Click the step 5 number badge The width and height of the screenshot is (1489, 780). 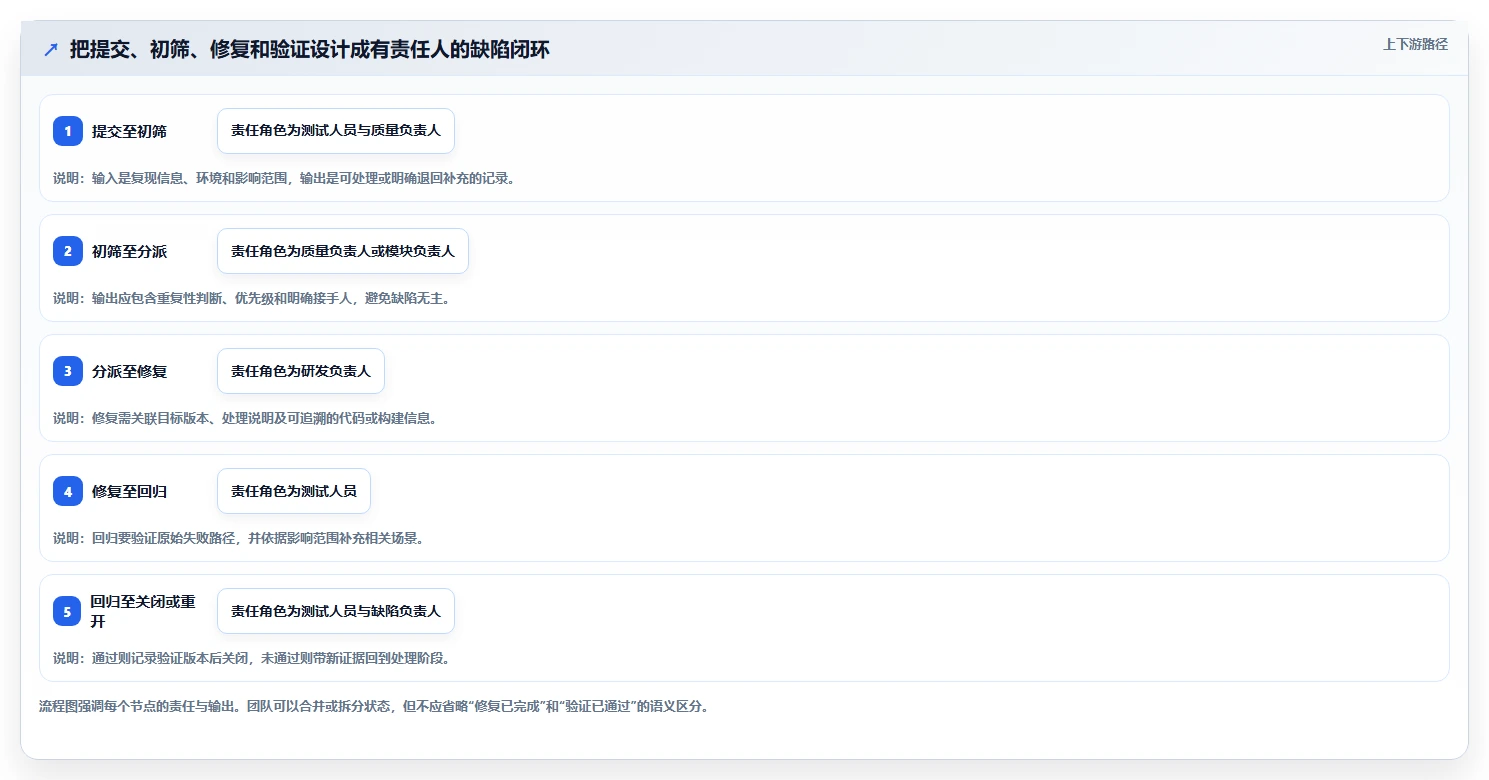click(x=67, y=611)
